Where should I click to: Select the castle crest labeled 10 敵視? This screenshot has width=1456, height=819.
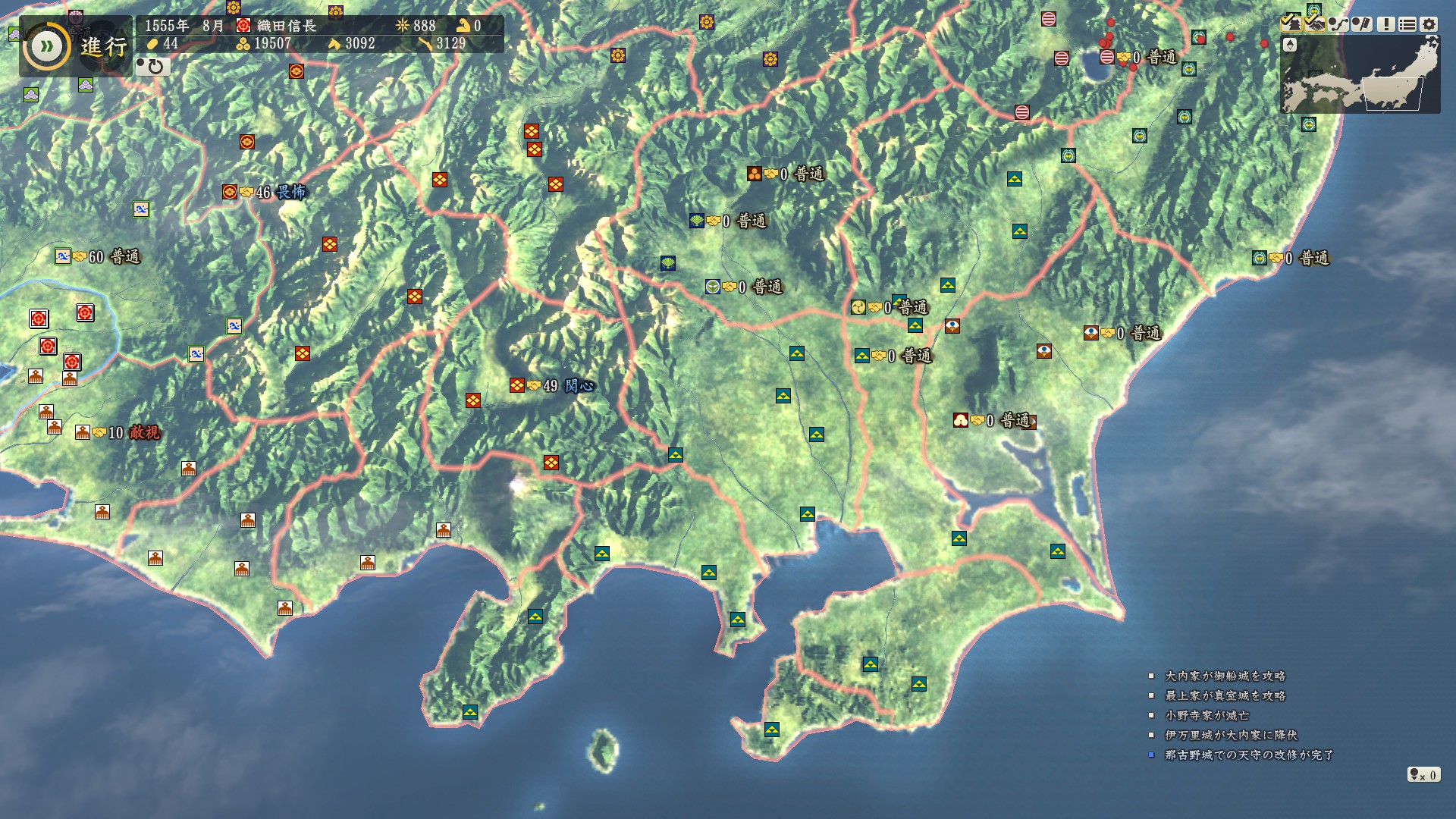[83, 432]
